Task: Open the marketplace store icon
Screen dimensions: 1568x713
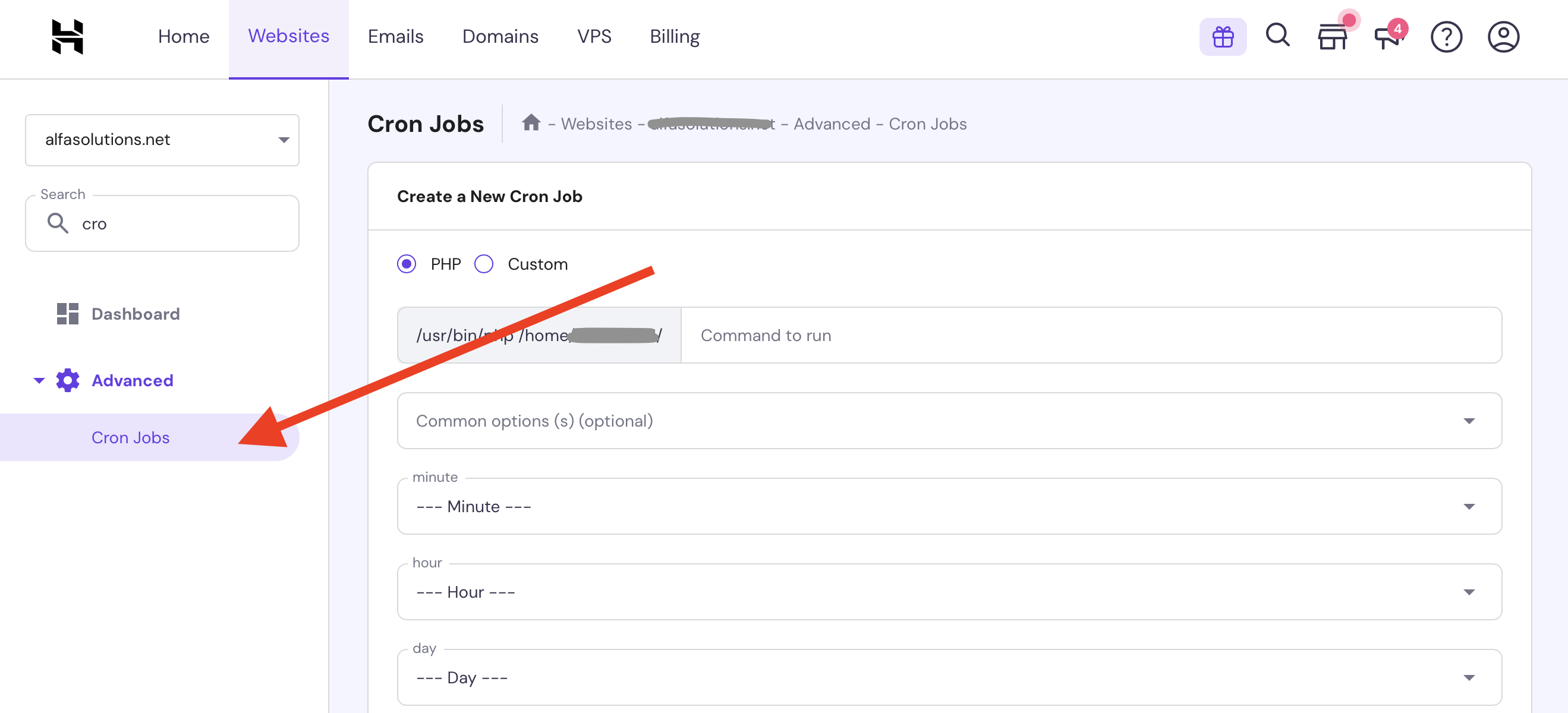Action: pos(1332,37)
